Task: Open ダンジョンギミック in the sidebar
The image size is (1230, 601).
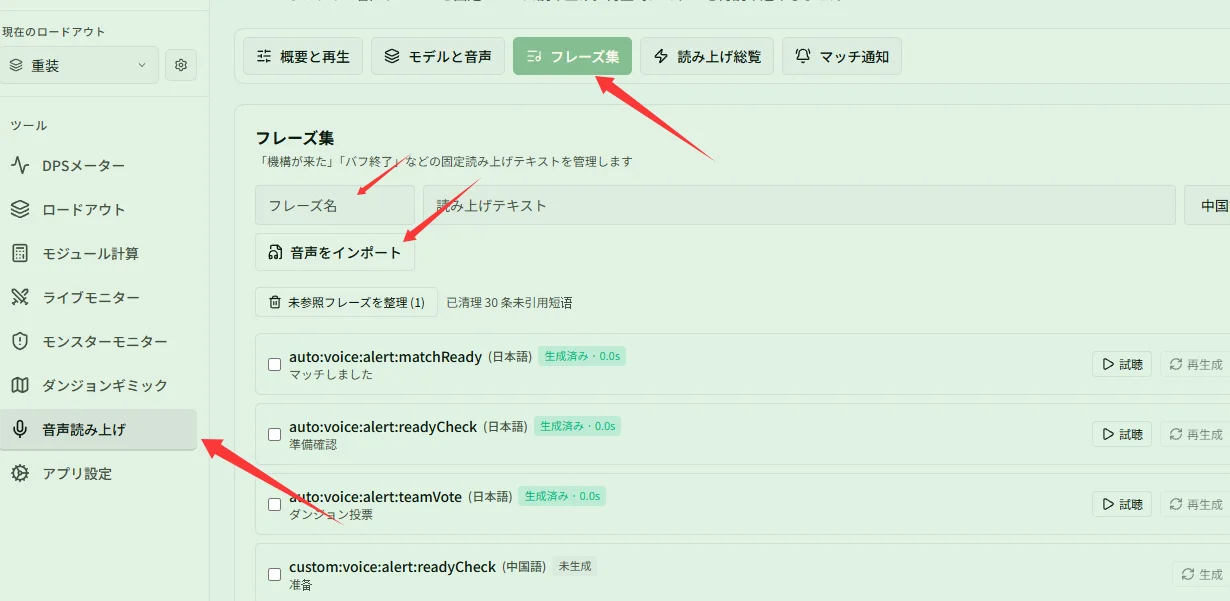Action: click(x=98, y=386)
